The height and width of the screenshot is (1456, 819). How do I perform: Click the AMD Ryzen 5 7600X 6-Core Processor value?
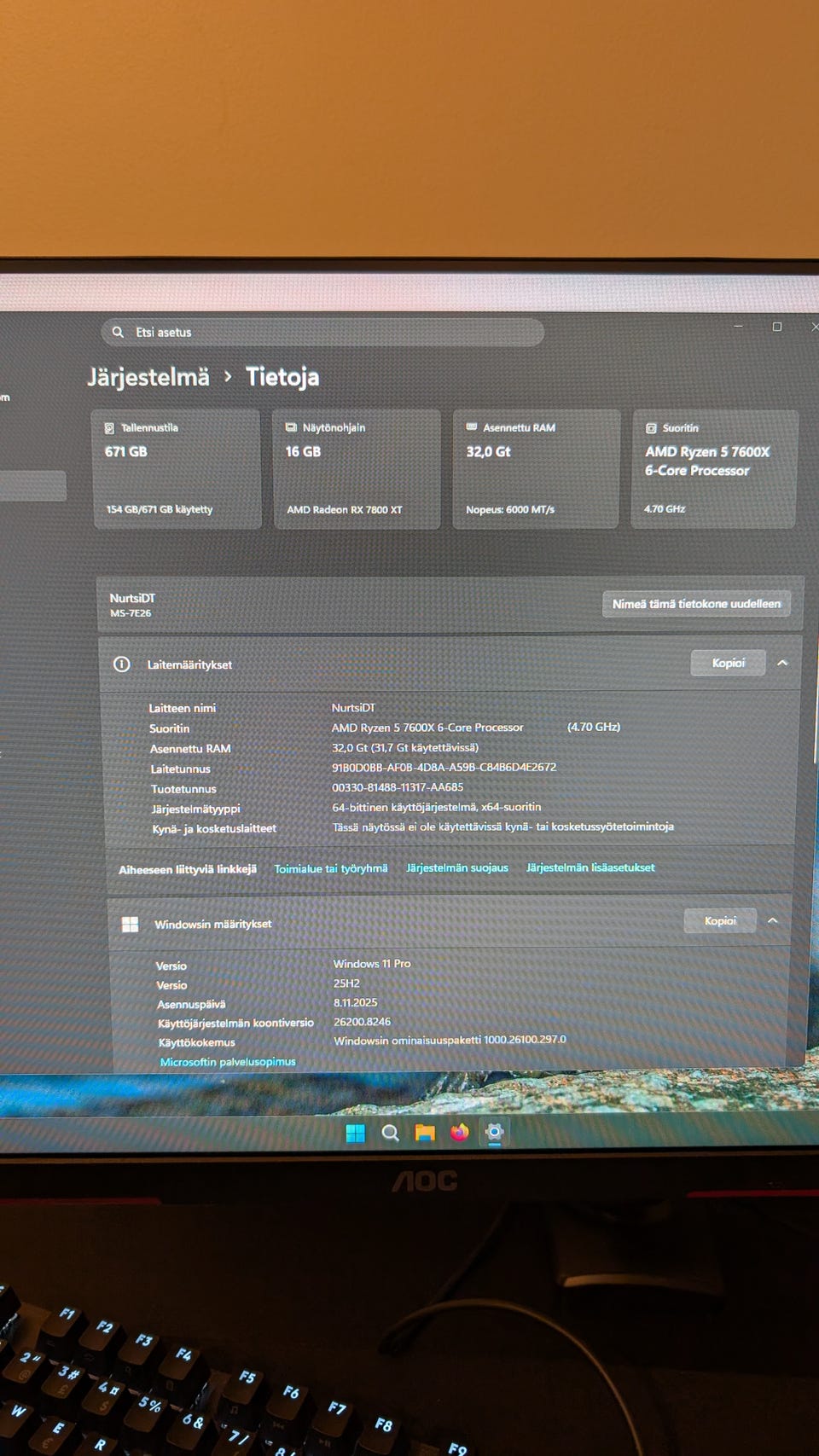point(427,728)
